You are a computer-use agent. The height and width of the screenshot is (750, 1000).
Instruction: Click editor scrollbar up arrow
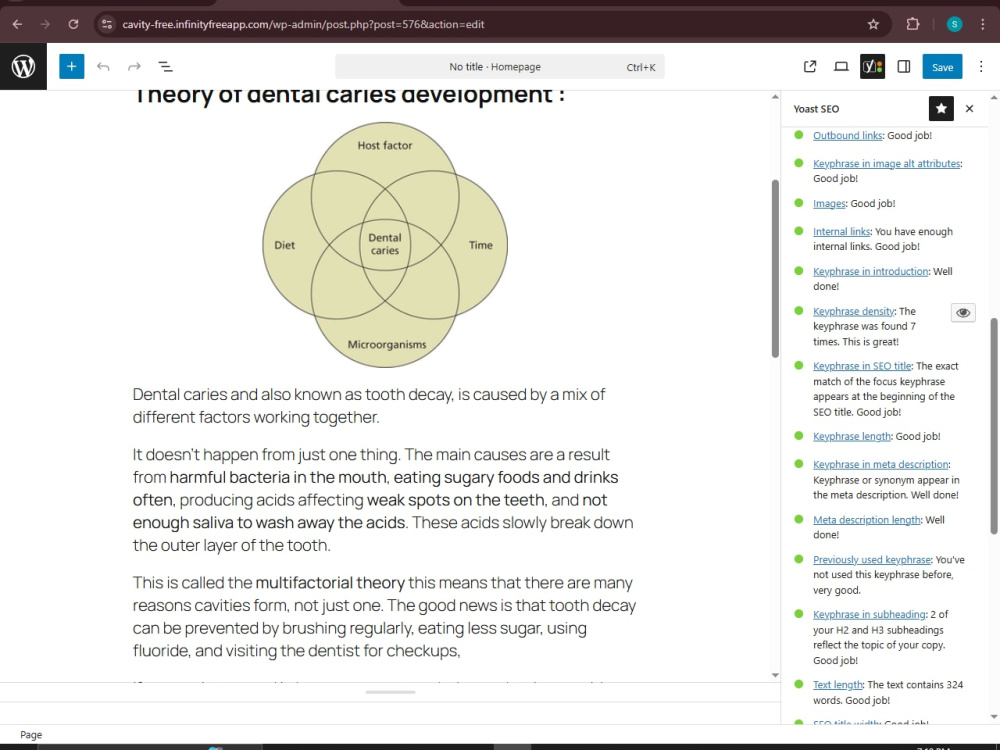coord(775,97)
